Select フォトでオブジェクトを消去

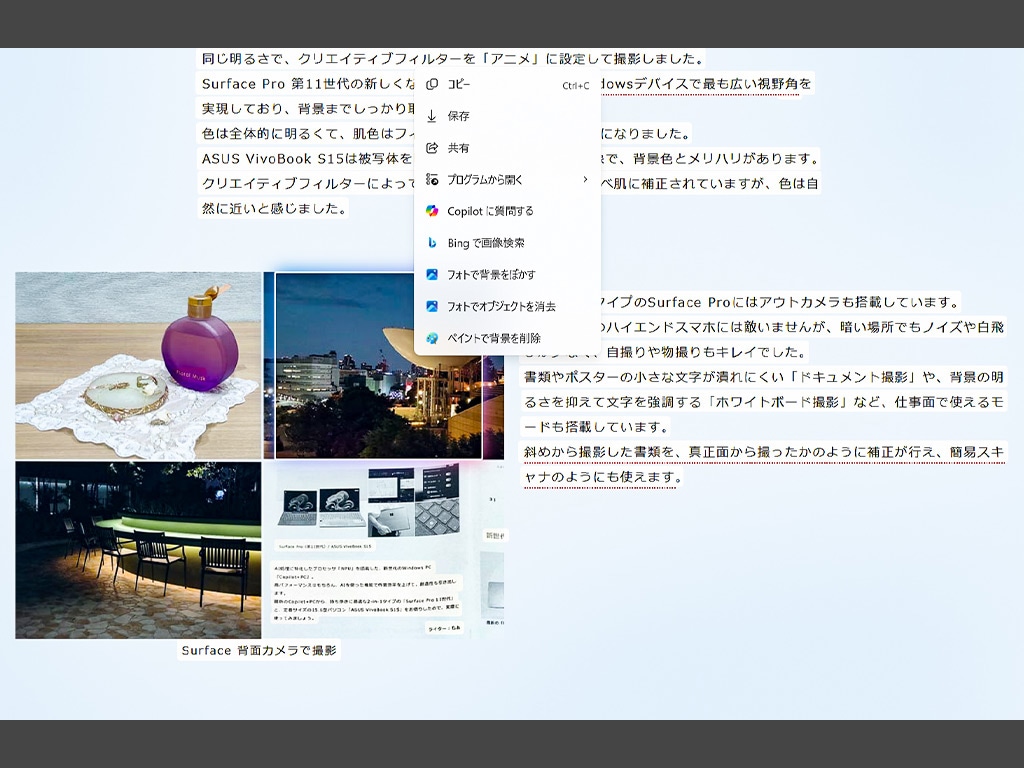point(507,306)
